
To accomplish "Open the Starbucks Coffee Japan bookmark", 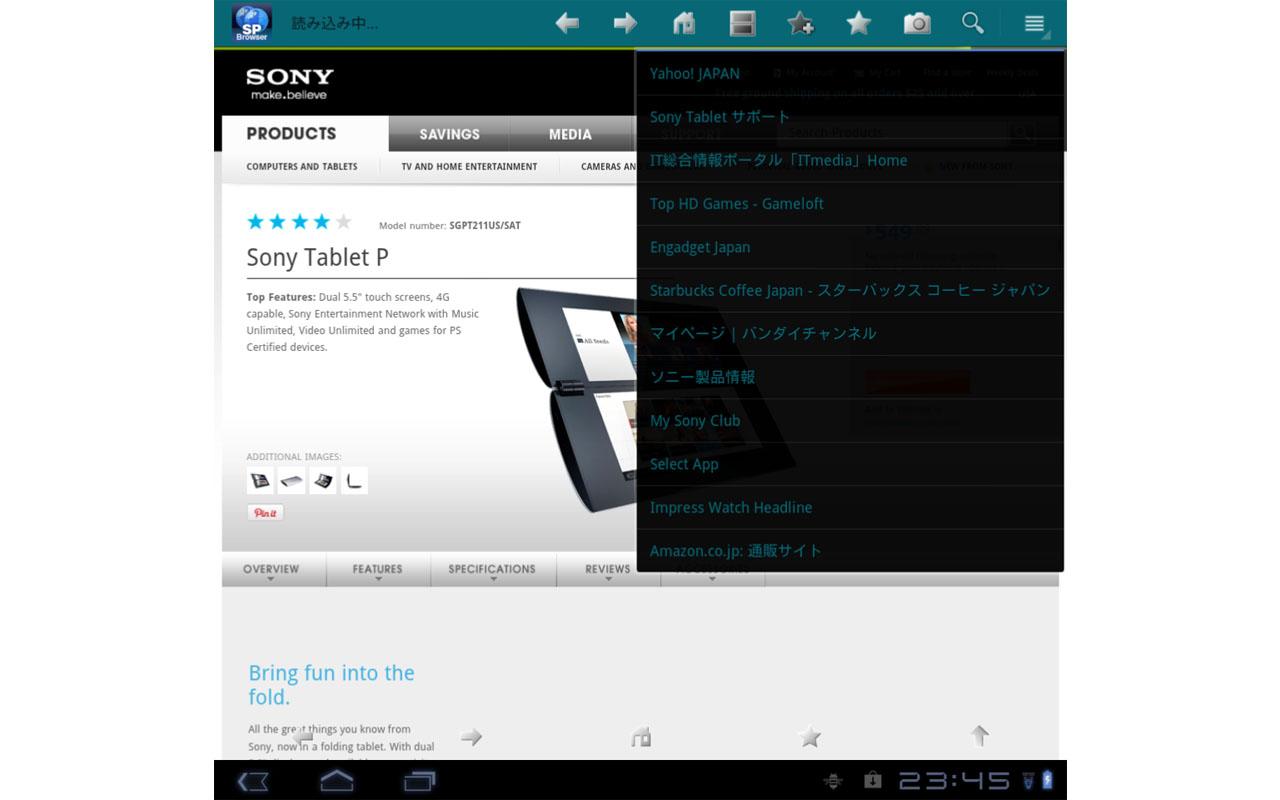I will (850, 290).
